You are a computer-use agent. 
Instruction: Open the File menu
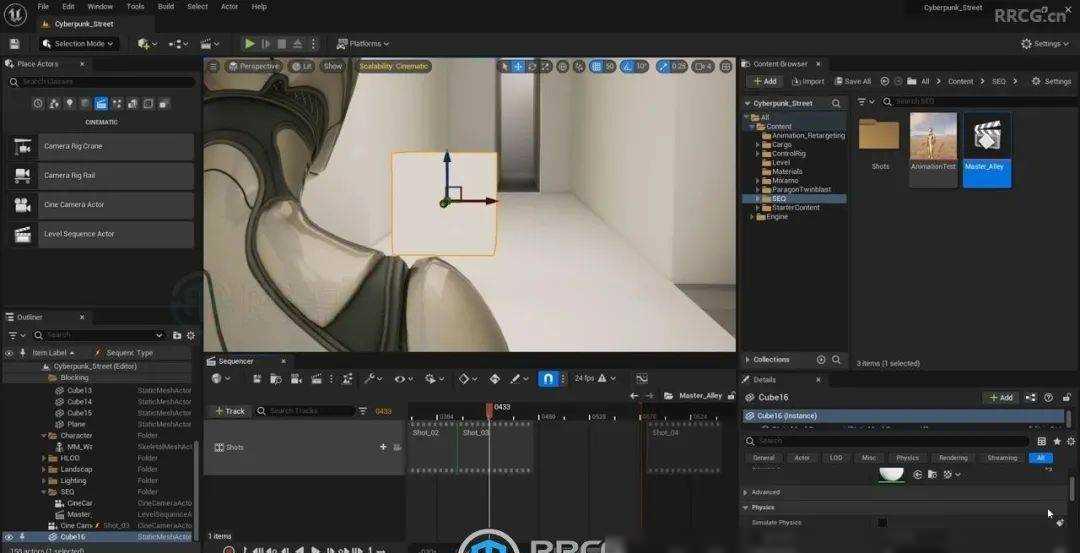pos(43,6)
